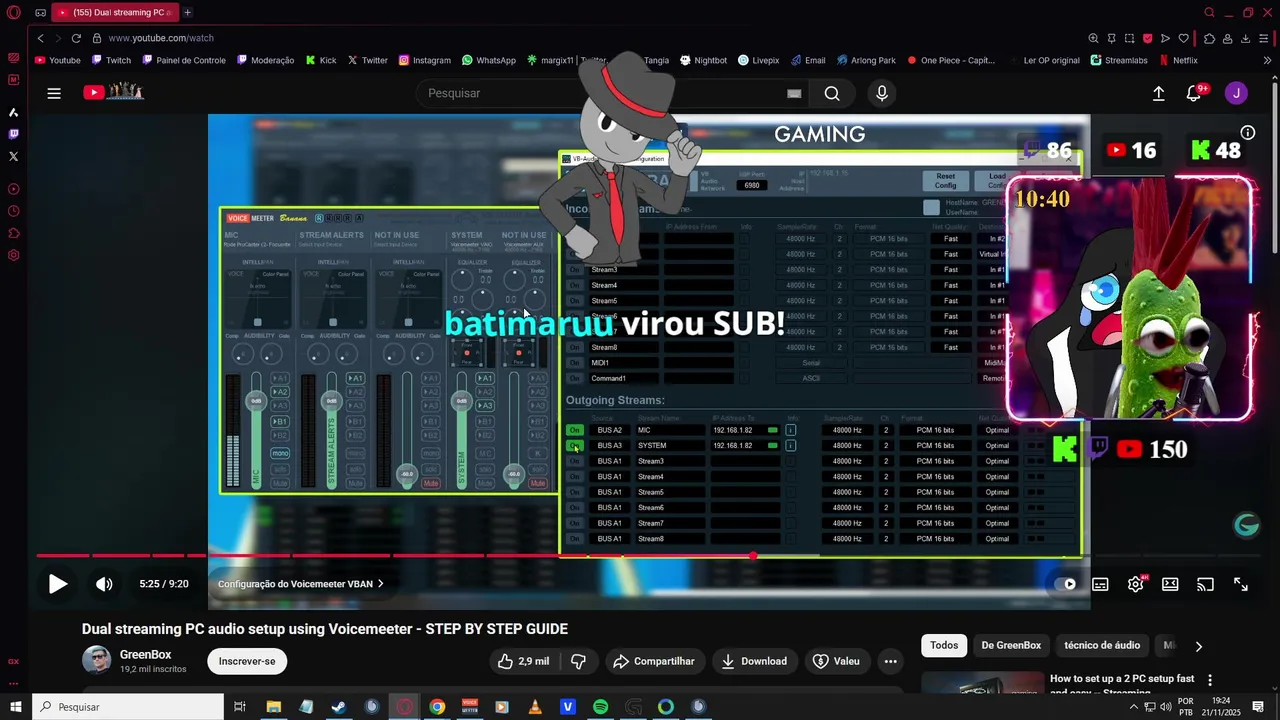Select the Todos filter chip

[944, 645]
